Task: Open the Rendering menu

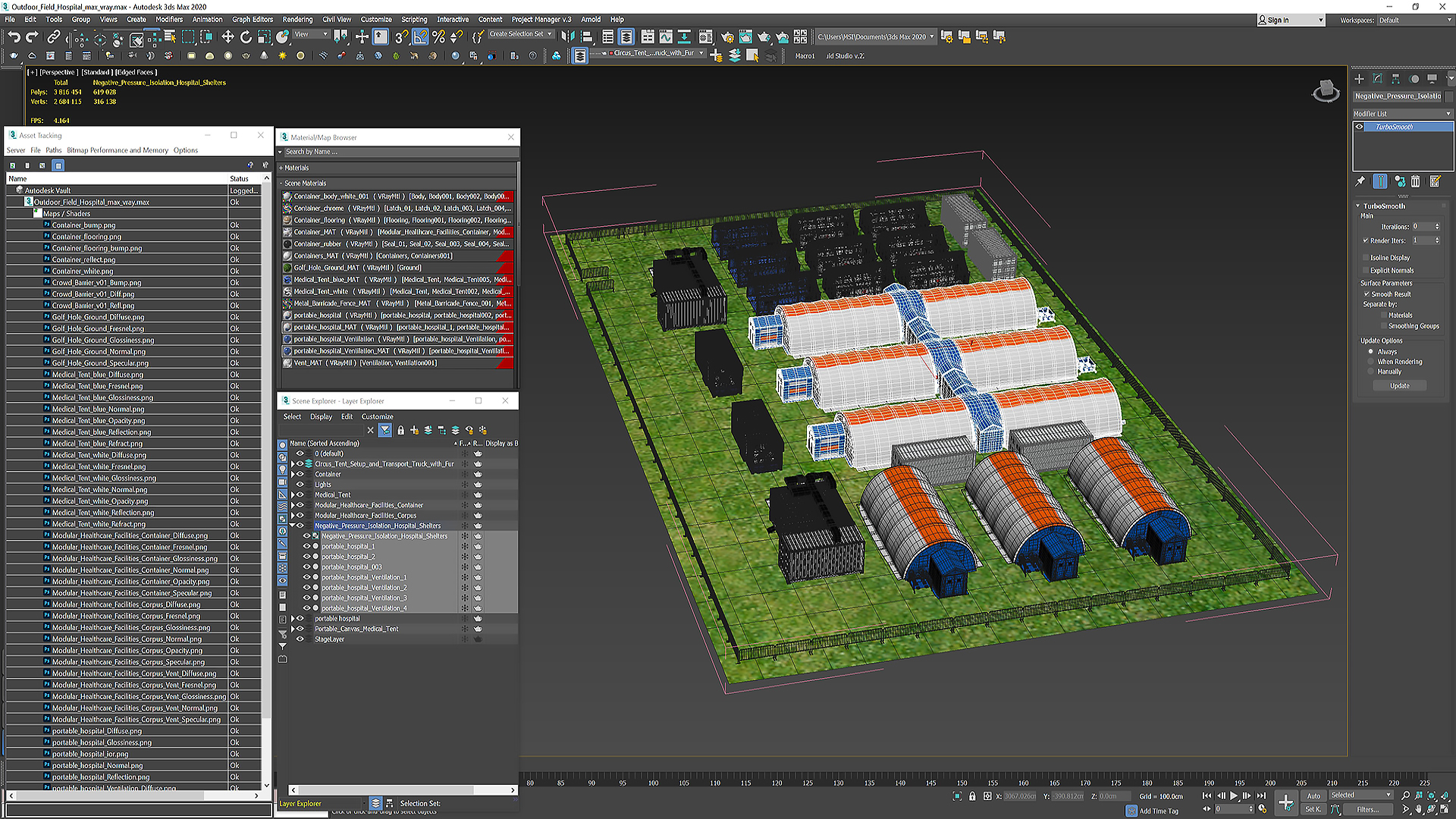Action: click(x=297, y=20)
